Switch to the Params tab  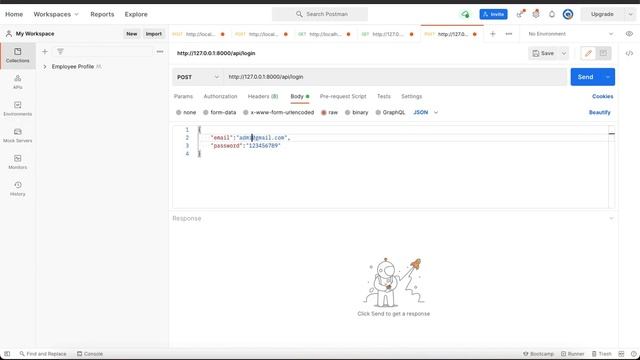click(x=183, y=96)
